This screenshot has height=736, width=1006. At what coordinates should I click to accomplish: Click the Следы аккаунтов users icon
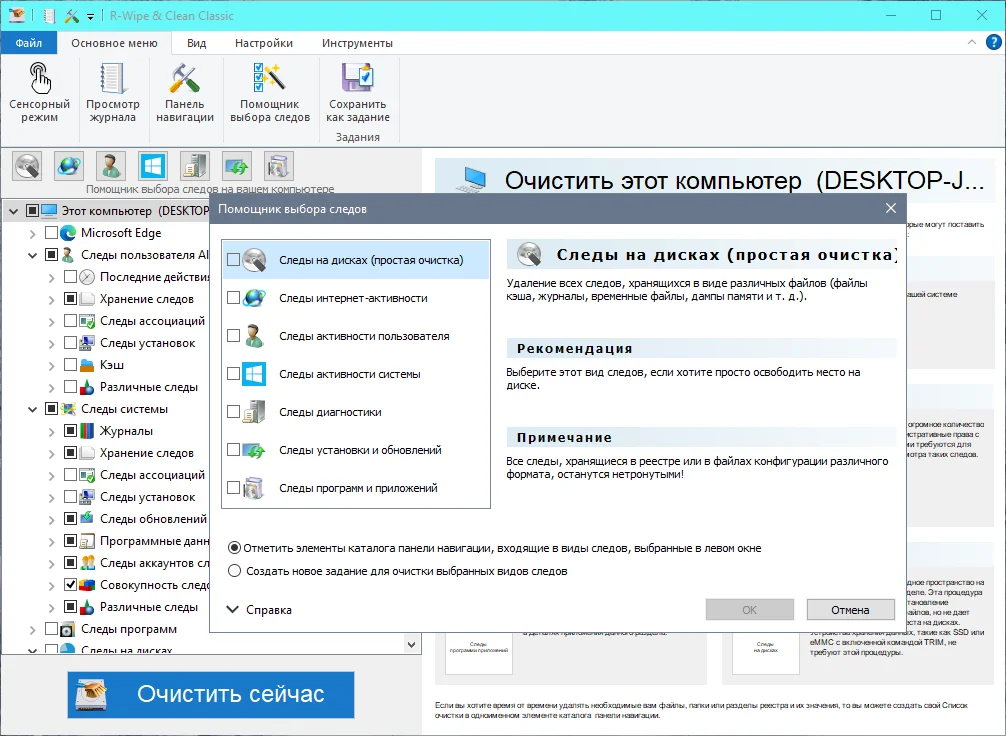click(87, 563)
